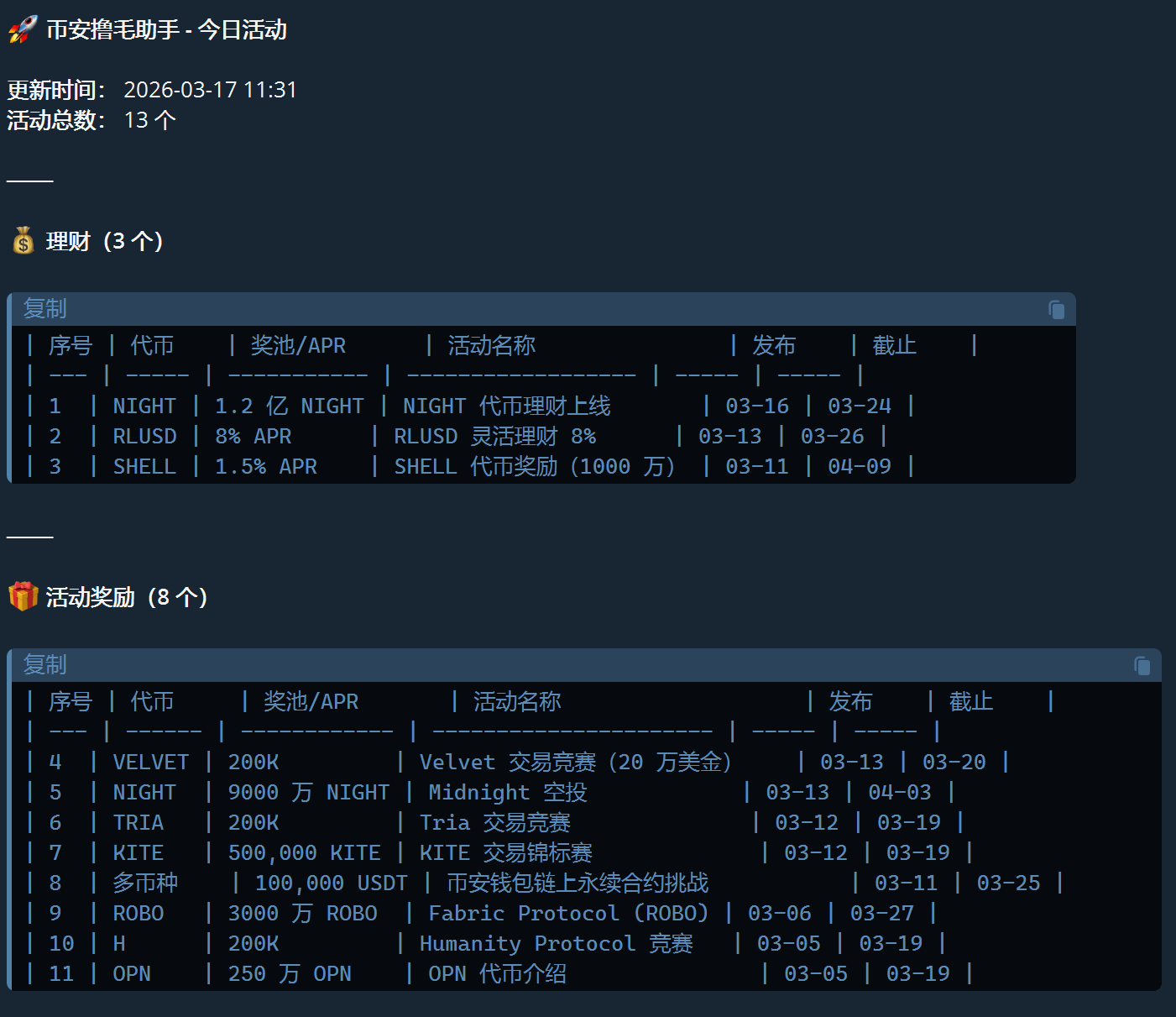1176x1017 pixels.
Task: Click the rocket emoji in the title
Action: coord(23,29)
